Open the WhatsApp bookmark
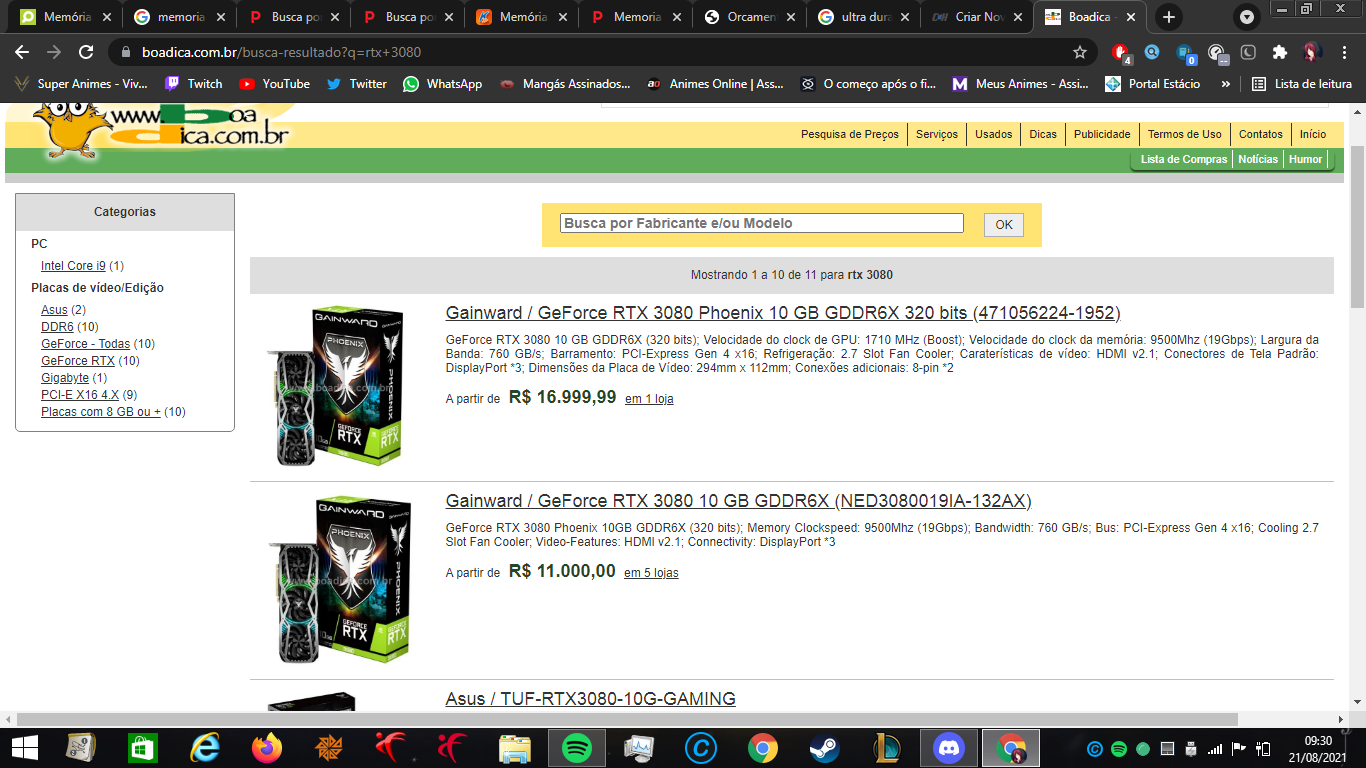1366x768 pixels. coord(442,84)
